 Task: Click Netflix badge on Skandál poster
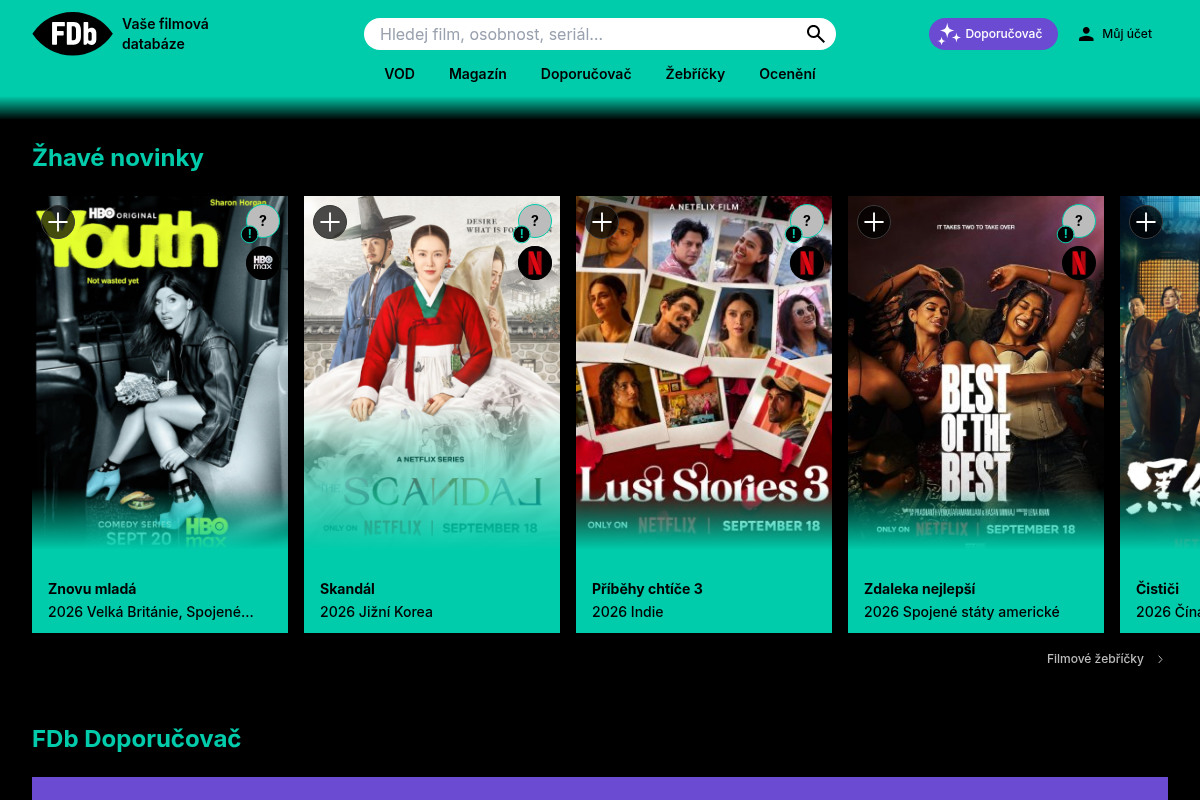pyautogui.click(x=535, y=263)
